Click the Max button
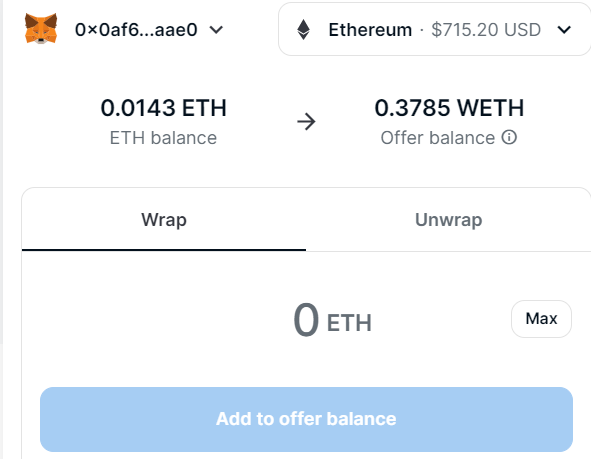The image size is (591, 459). [x=541, y=319]
